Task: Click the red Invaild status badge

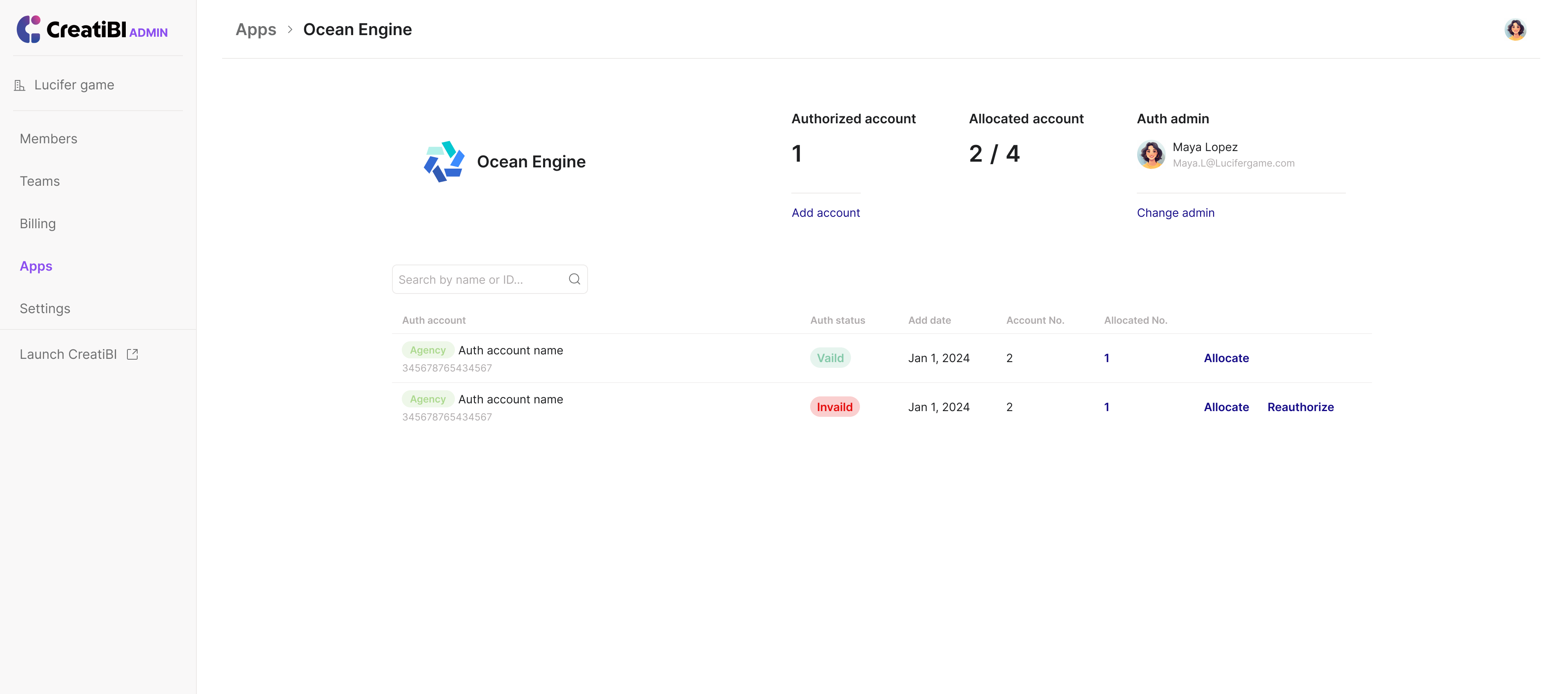Action: point(834,407)
